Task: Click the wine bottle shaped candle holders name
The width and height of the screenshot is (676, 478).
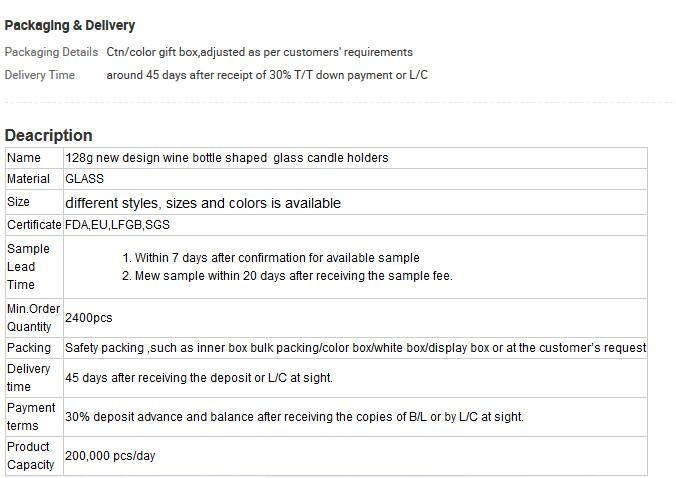Action: pos(227,158)
